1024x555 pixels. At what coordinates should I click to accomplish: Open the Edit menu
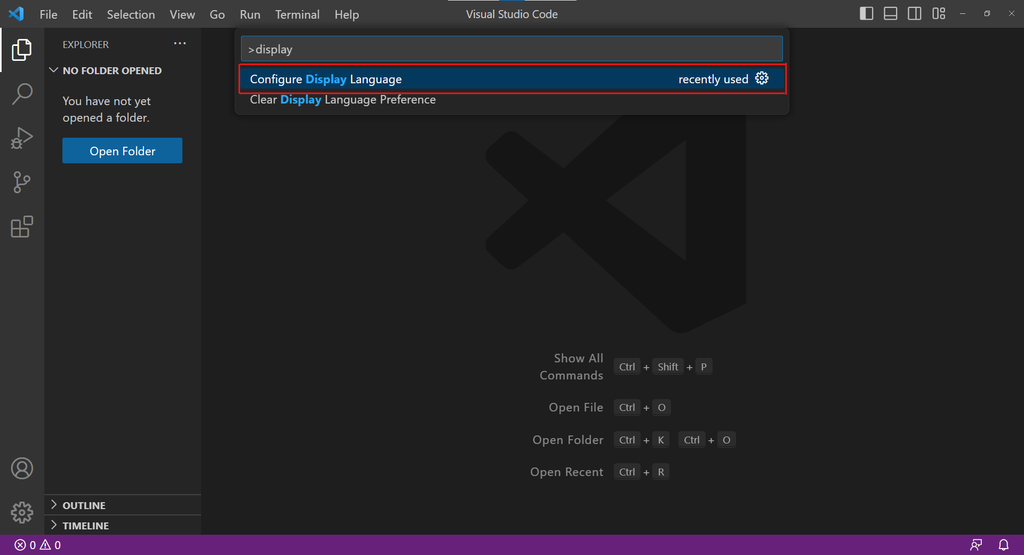(82, 14)
